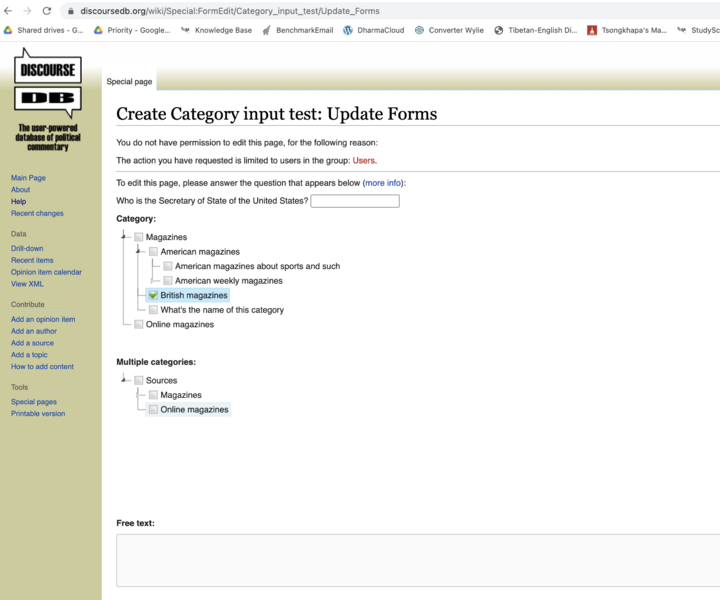Check Online magazines under Category tree
720x600 pixels.
point(139,325)
